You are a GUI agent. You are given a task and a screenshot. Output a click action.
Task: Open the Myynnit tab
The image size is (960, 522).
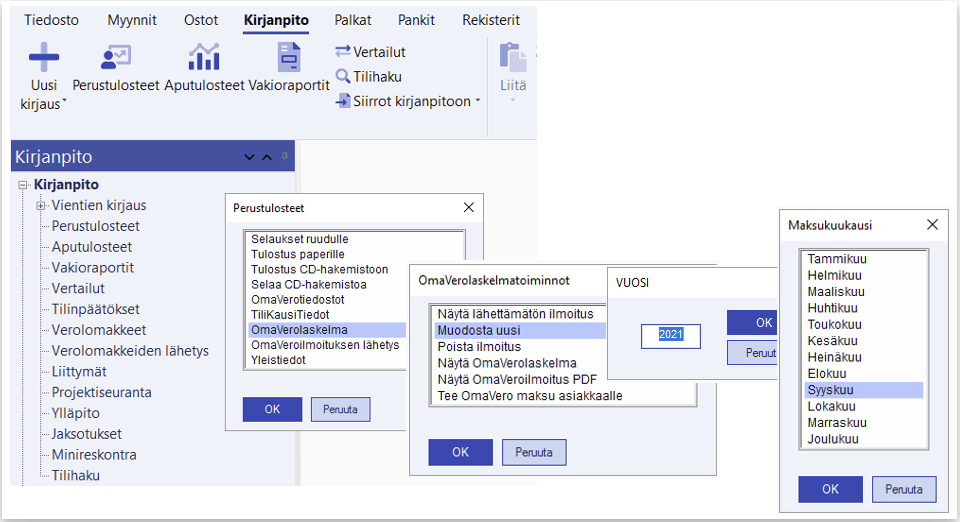pos(134,20)
